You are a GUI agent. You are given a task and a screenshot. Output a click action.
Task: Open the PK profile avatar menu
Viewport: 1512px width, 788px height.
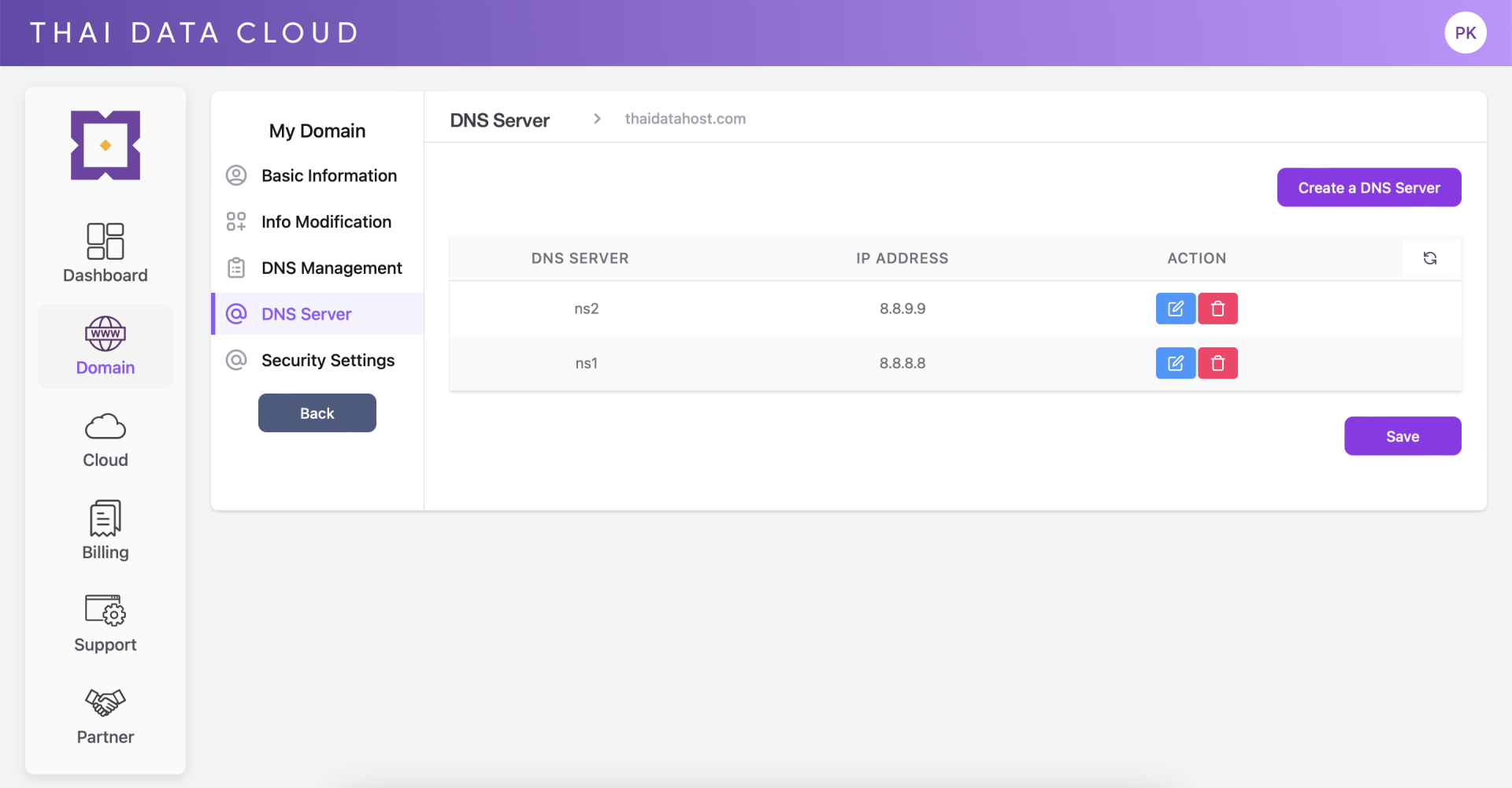[x=1466, y=32]
